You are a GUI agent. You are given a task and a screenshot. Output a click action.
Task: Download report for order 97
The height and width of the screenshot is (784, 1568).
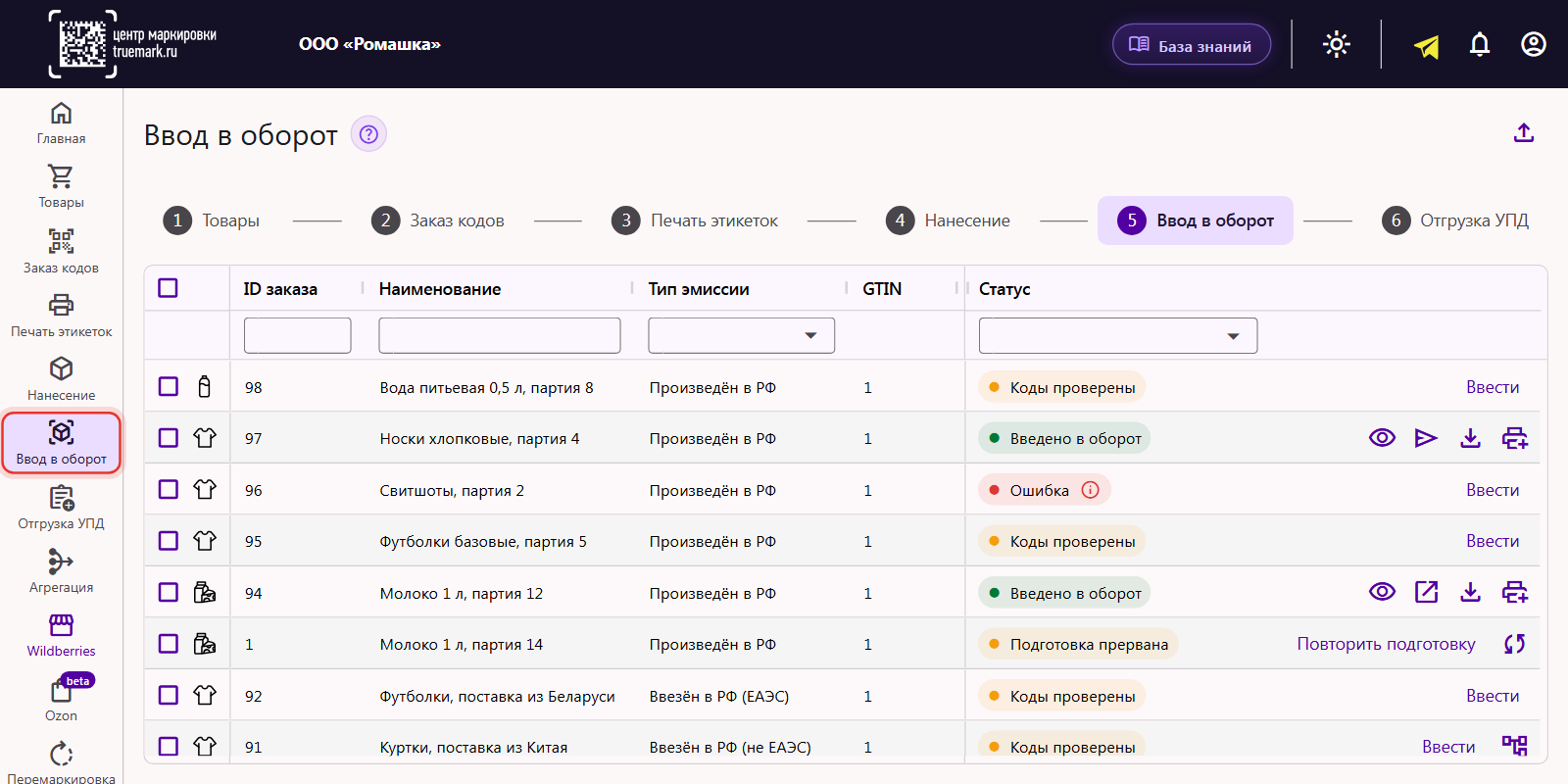click(1470, 438)
